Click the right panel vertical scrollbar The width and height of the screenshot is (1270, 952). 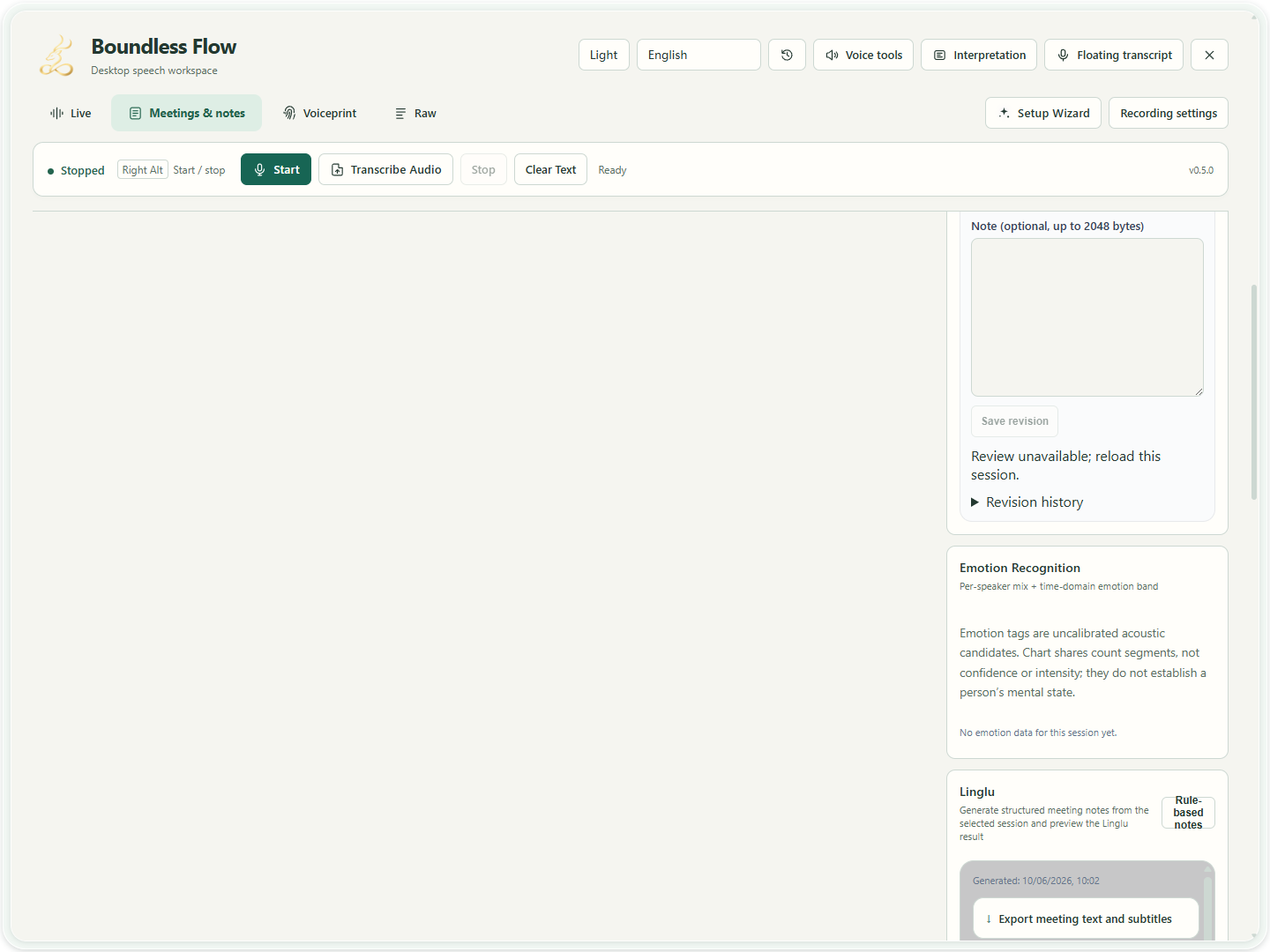tap(1254, 392)
